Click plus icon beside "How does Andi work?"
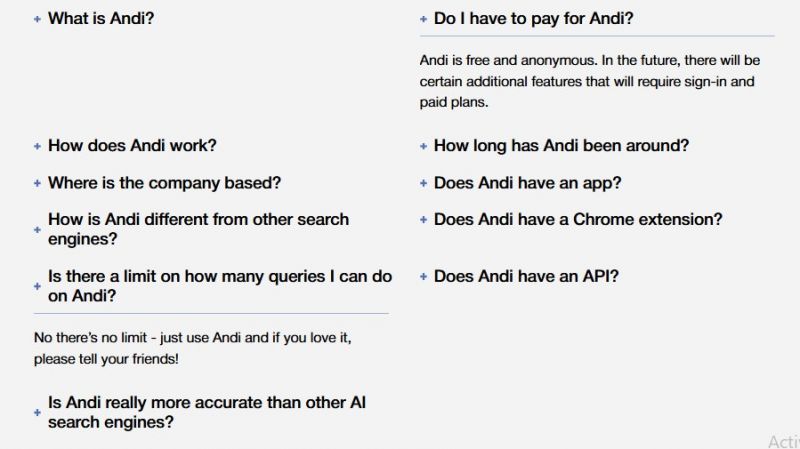 click(x=37, y=146)
